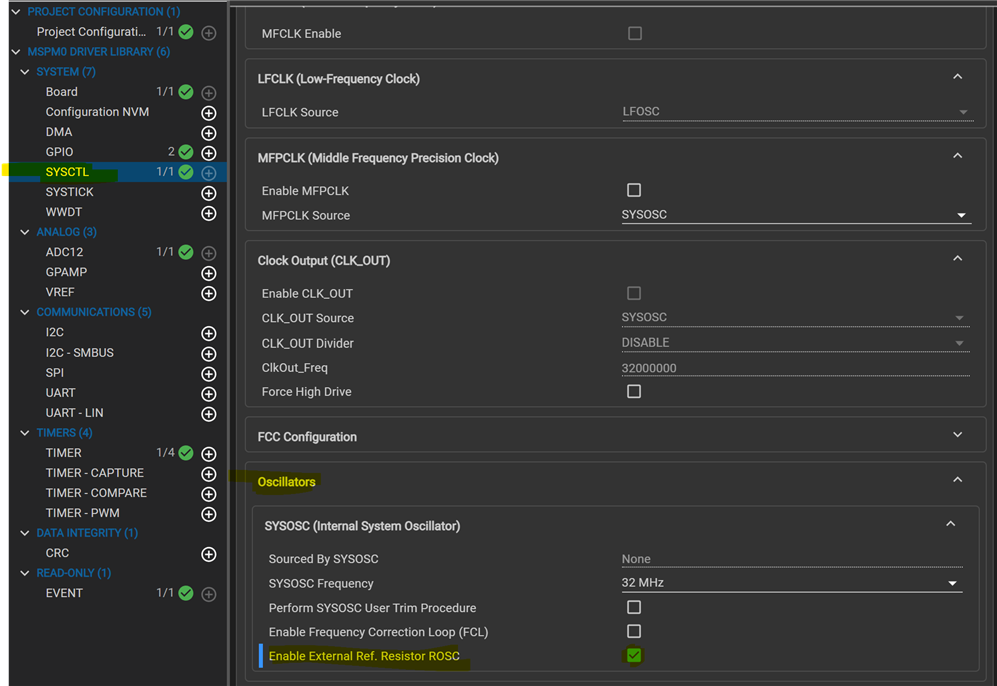
Task: Open the Project Configuration tree entry
Action: (91, 31)
